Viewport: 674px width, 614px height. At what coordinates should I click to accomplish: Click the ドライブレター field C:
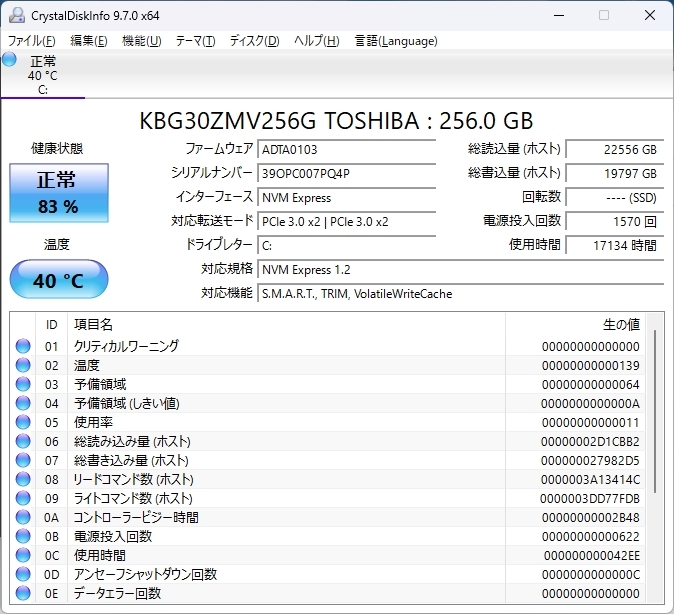[x=346, y=246]
